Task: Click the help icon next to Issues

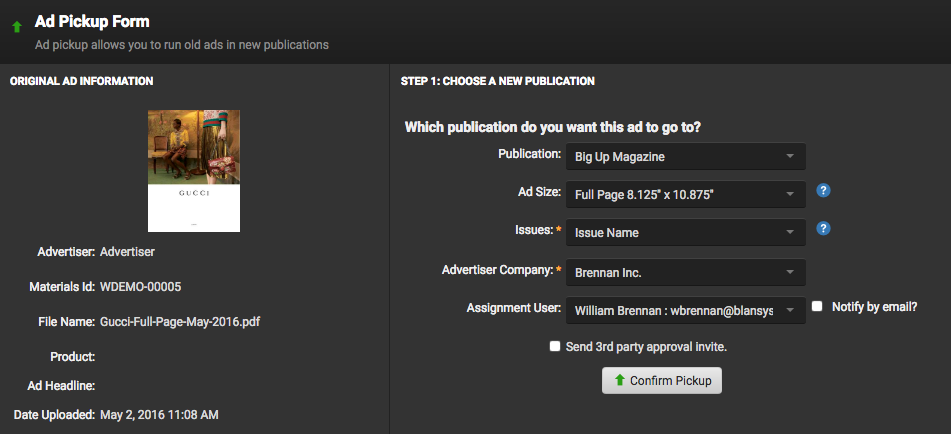Action: tap(823, 229)
